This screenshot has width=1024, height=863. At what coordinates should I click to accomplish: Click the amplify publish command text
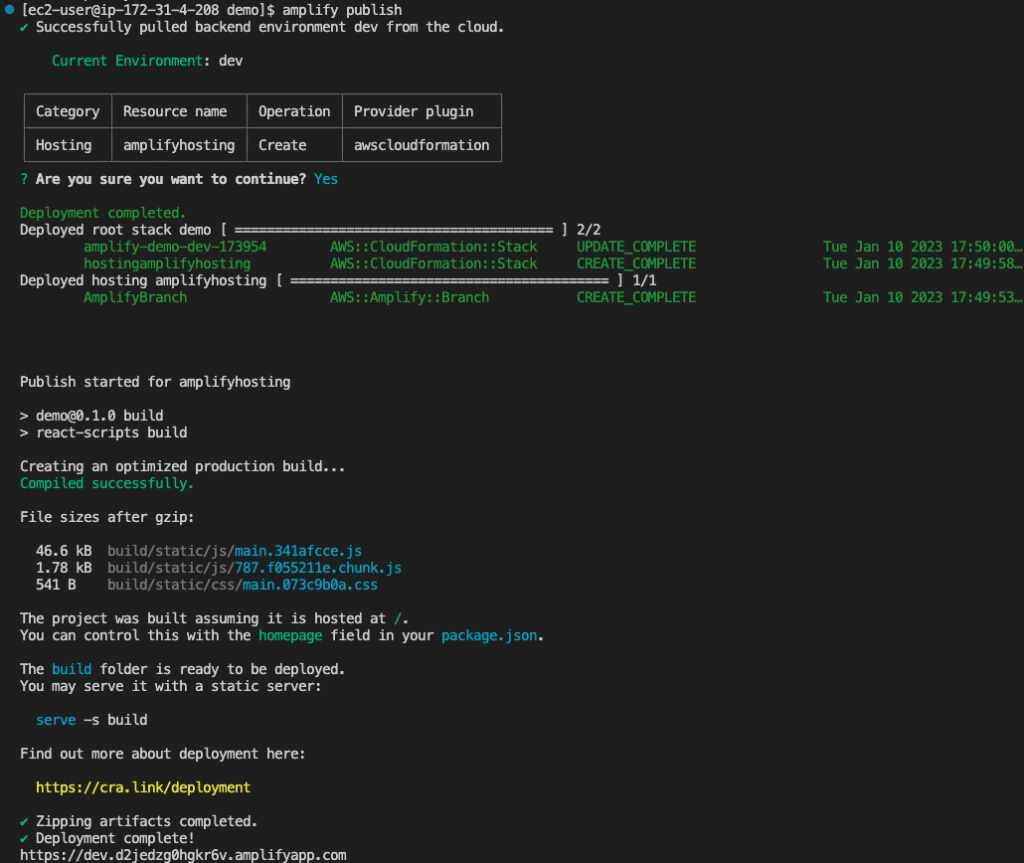(342, 10)
